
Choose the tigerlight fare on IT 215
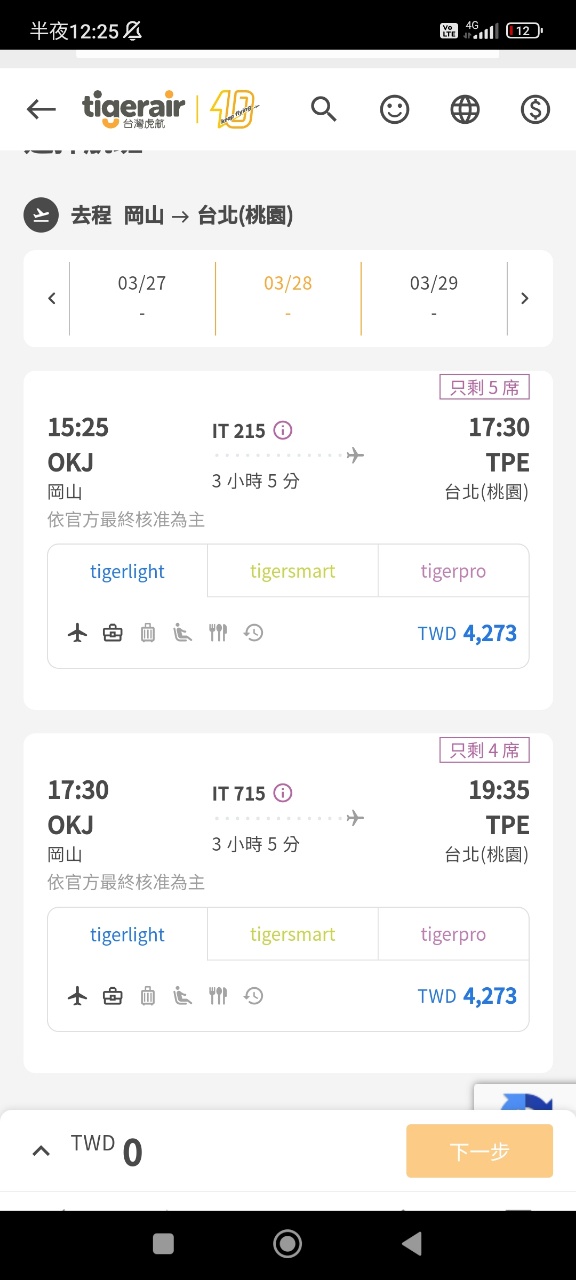tap(128, 572)
